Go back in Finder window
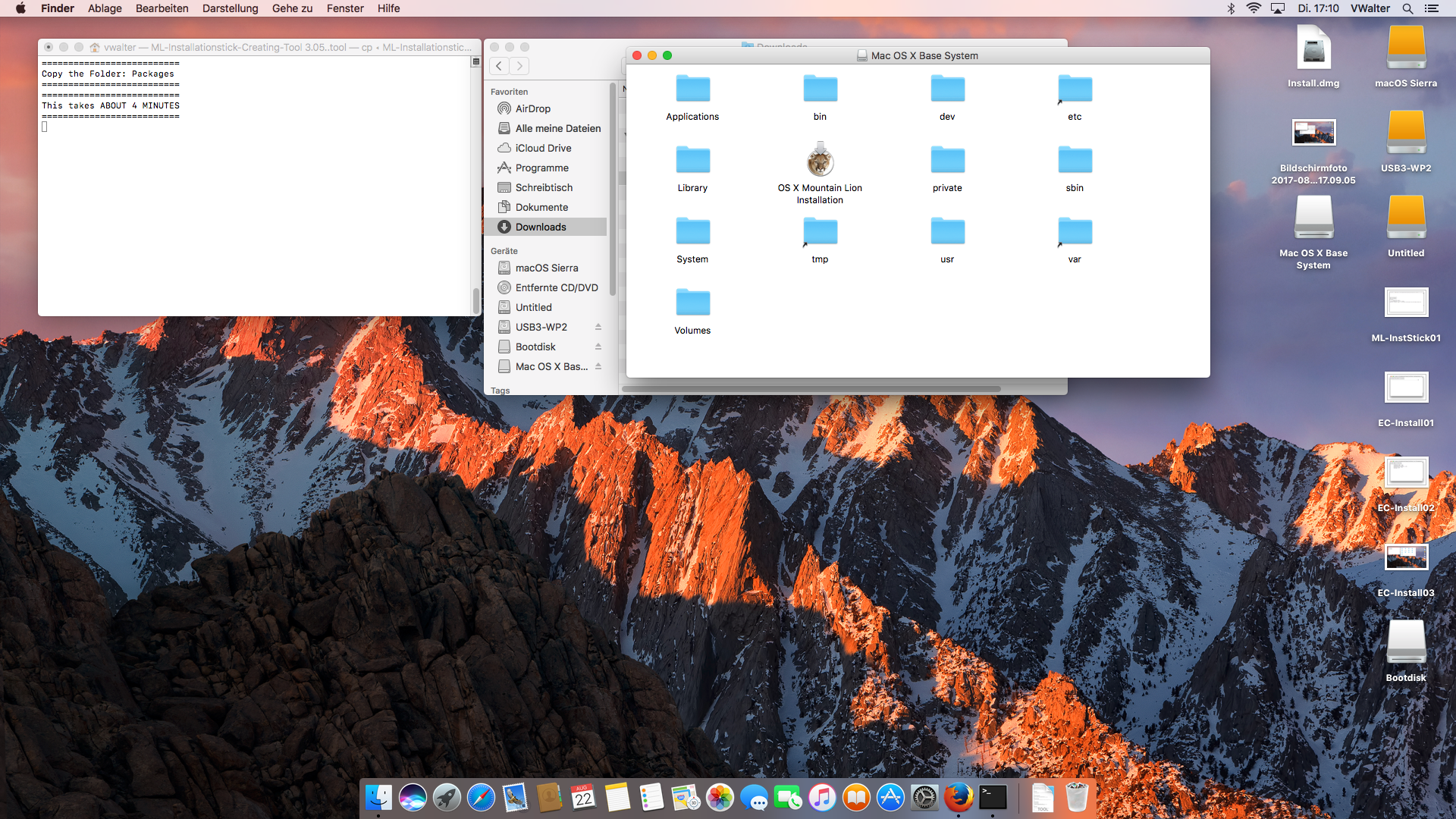1456x819 pixels. (499, 66)
